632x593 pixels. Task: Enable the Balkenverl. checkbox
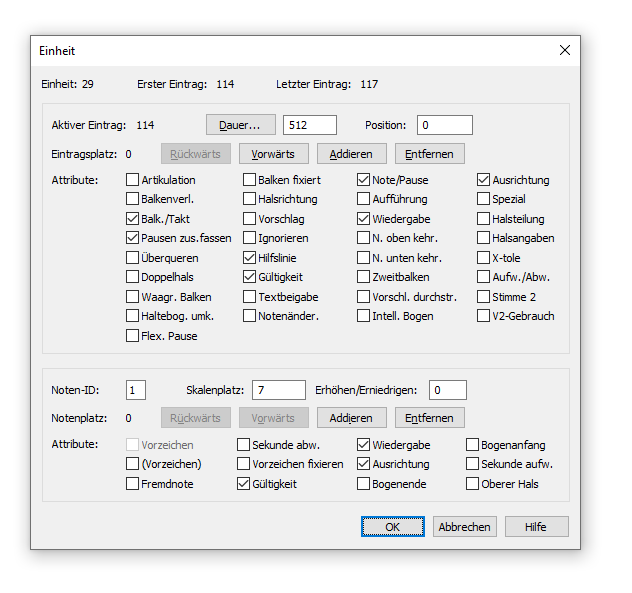(132, 199)
